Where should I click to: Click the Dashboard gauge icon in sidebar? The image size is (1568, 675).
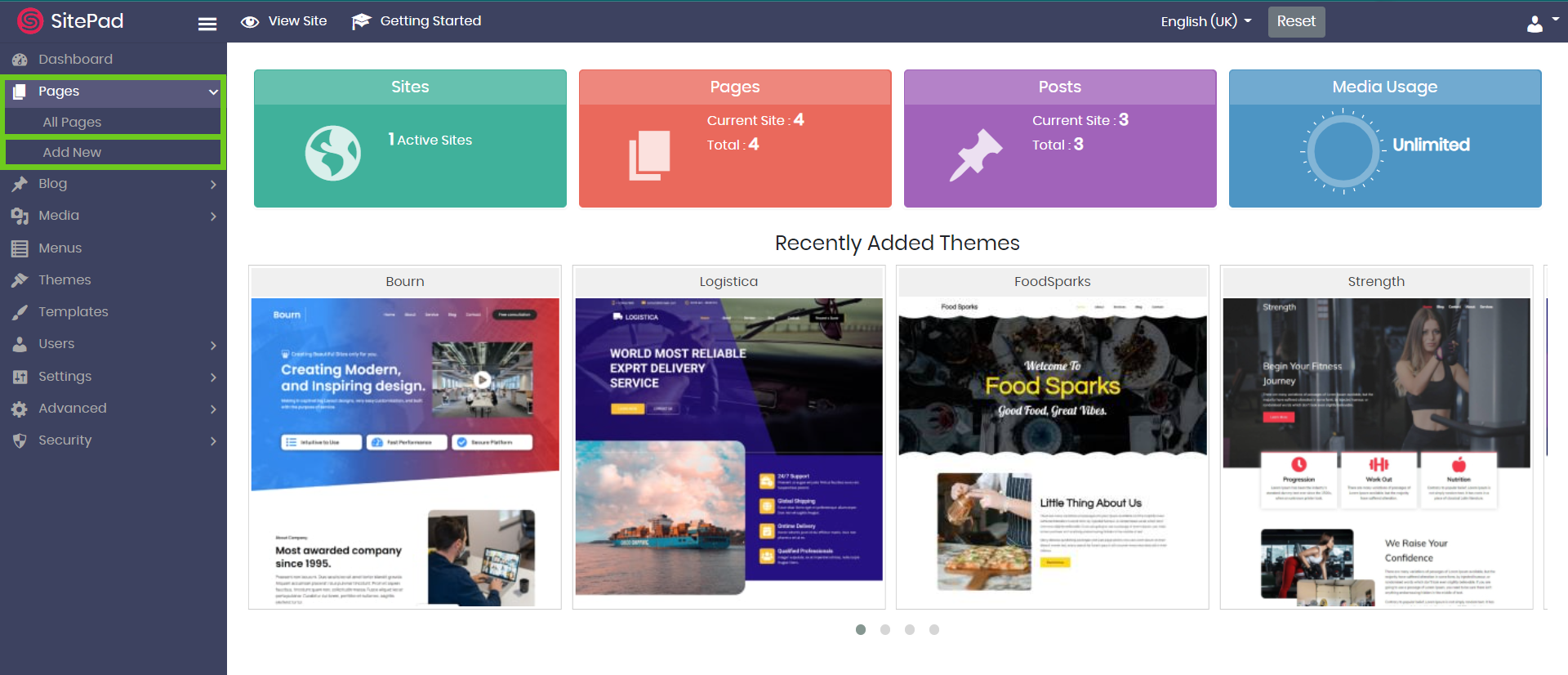coord(20,60)
